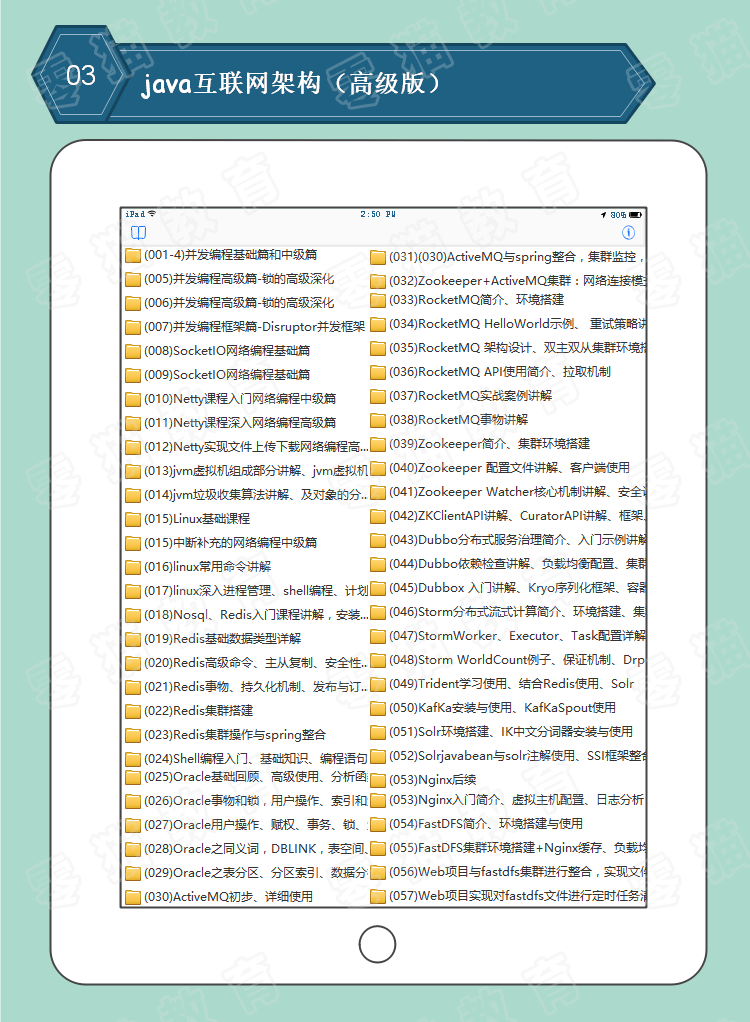Select (048)Storm WorldCount例子 entry
This screenshot has height=1022, width=750.
click(x=517, y=660)
